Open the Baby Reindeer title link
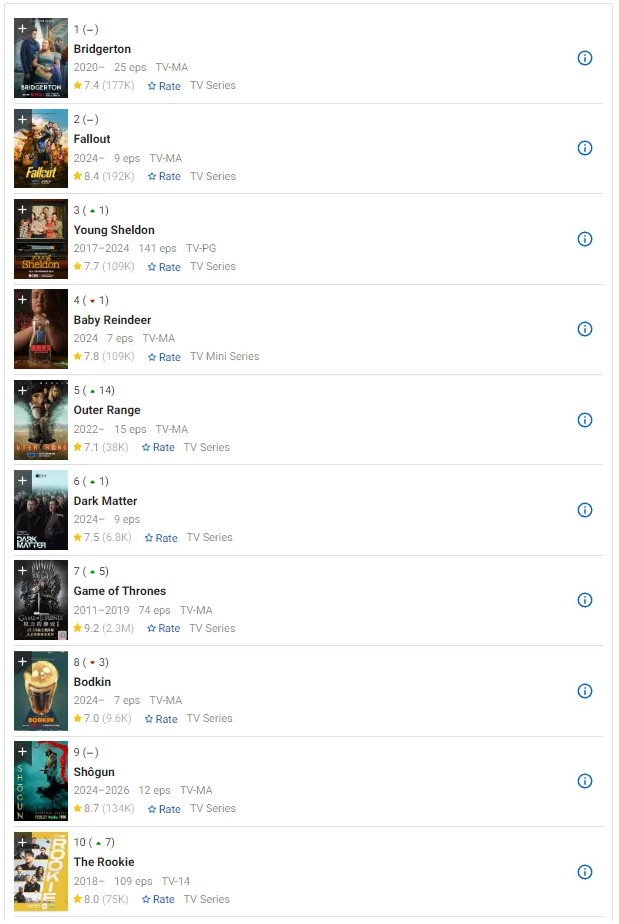619x924 pixels. (113, 320)
